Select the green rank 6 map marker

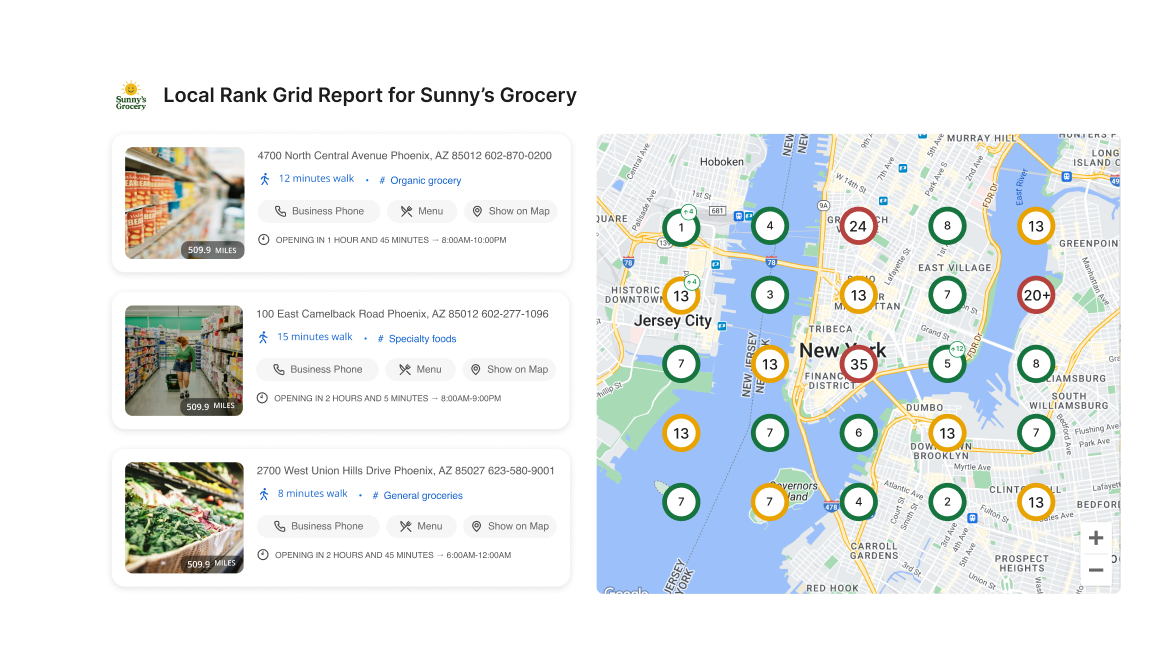858,433
